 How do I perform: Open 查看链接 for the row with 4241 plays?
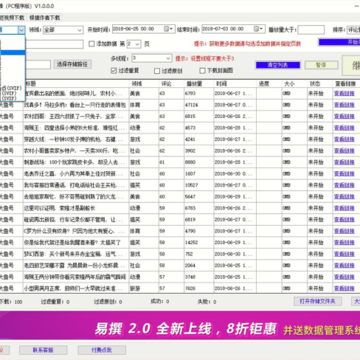pyautogui.click(x=344, y=139)
